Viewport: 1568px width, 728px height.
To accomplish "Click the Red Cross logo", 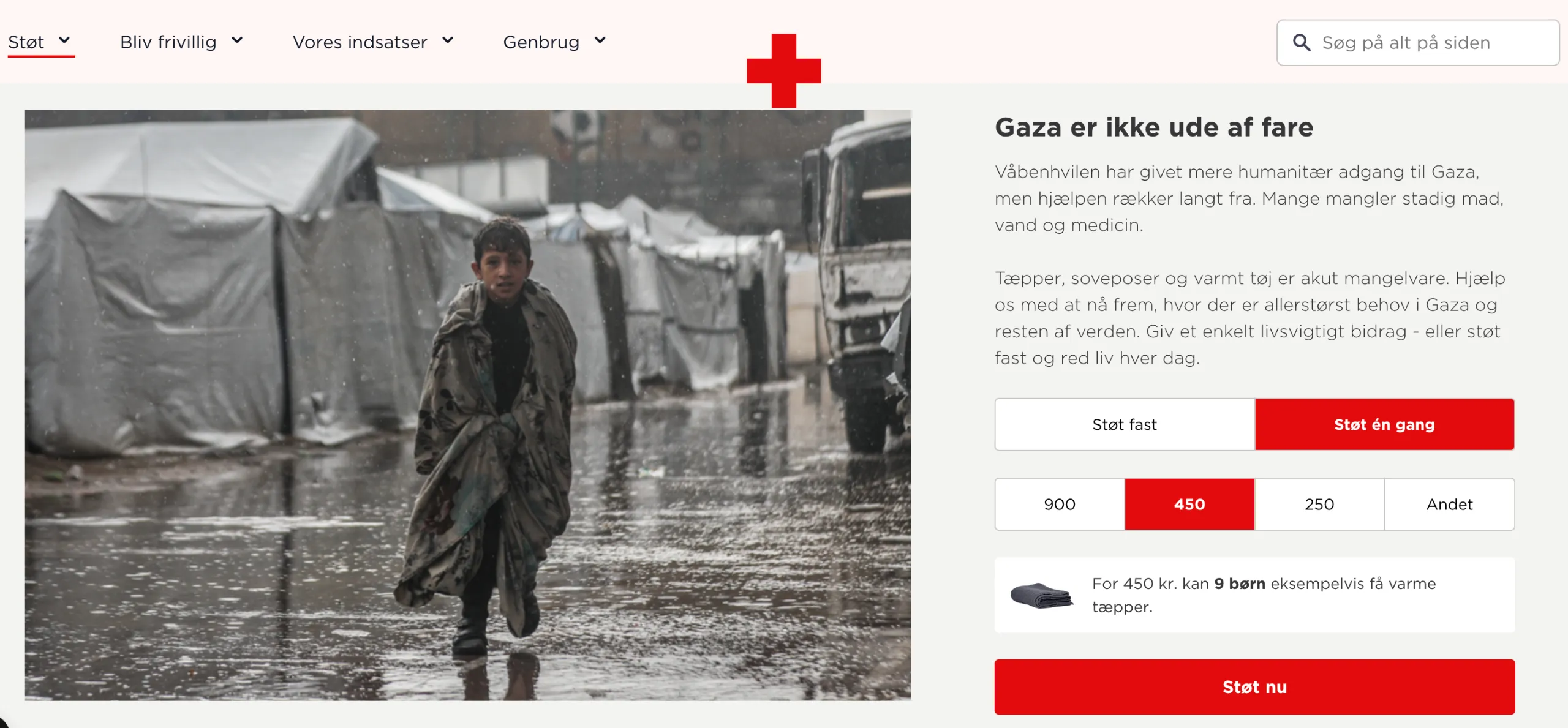I will pos(783,70).
